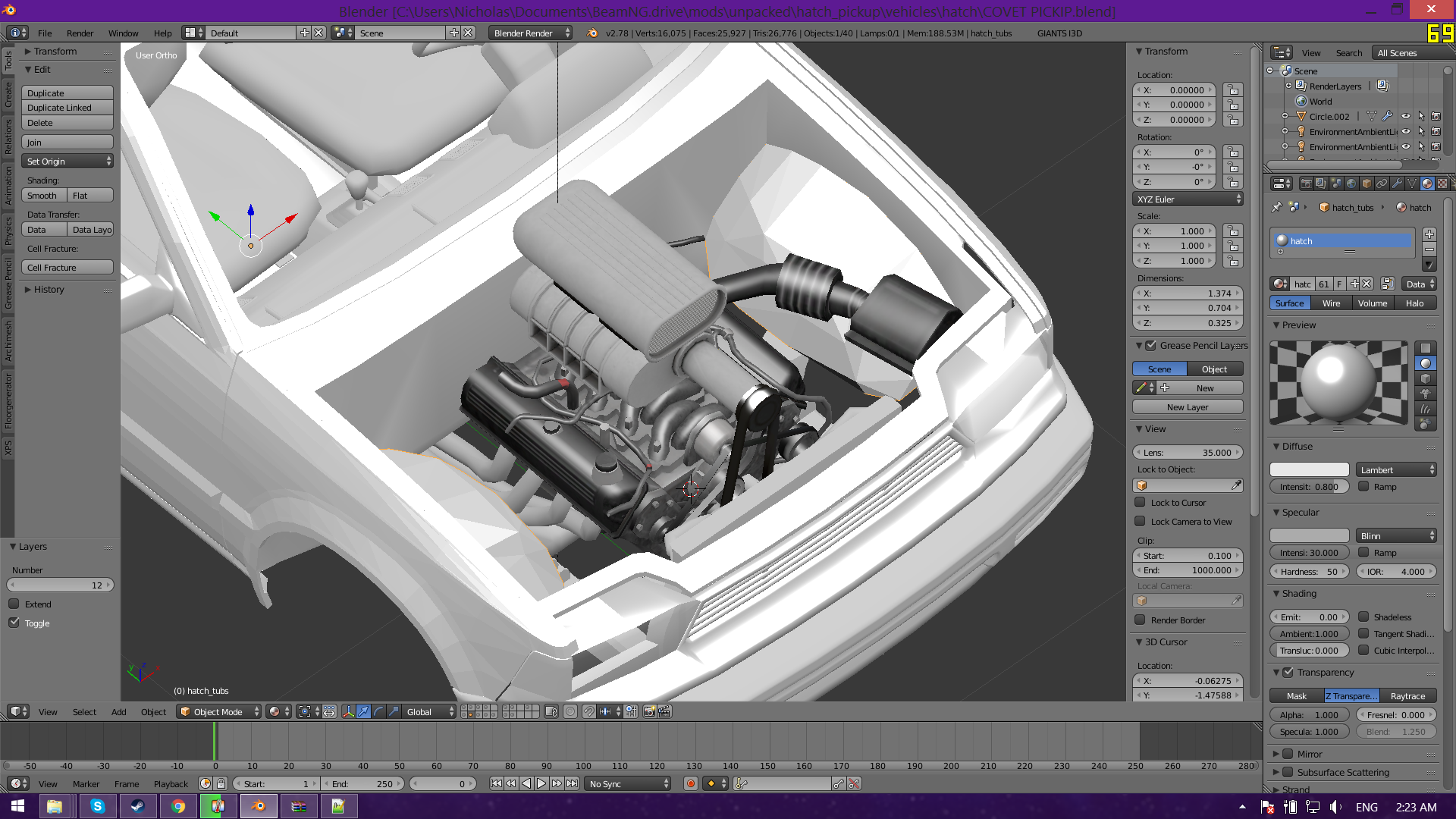Switch material type to Wire tab

[1331, 303]
